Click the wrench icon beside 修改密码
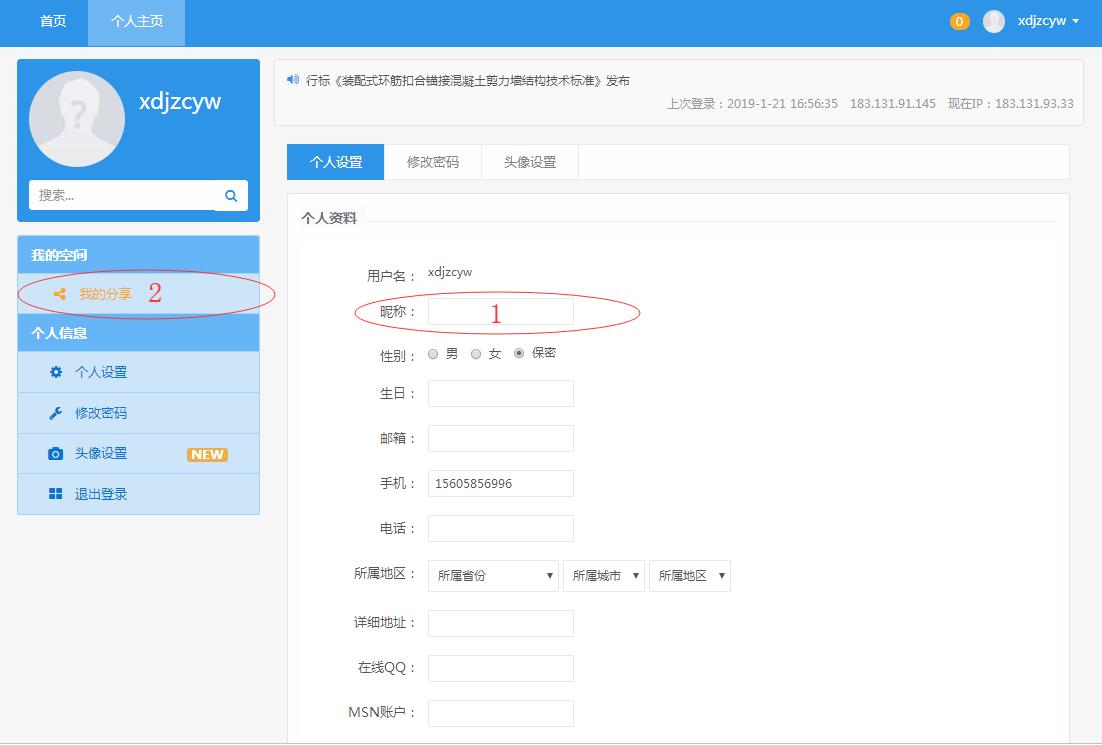Image resolution: width=1102 pixels, height=745 pixels. pyautogui.click(x=56, y=413)
